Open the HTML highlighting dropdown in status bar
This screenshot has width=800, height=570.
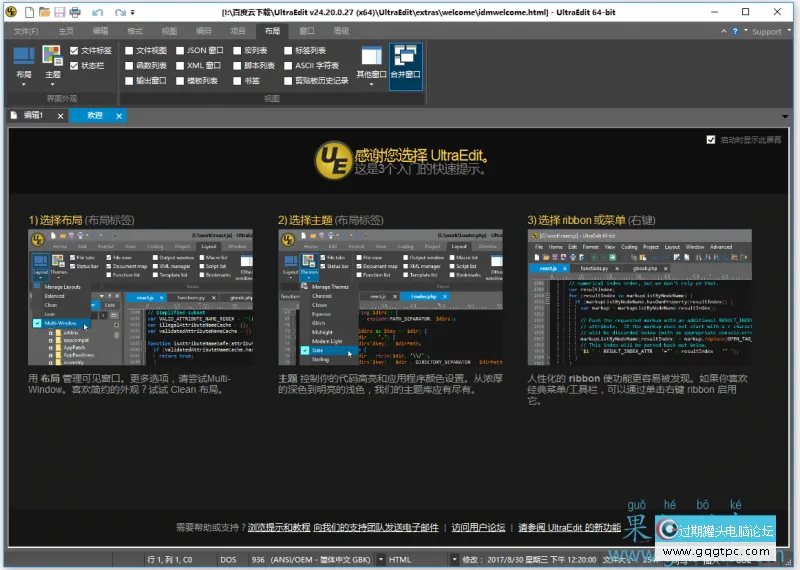pos(454,559)
